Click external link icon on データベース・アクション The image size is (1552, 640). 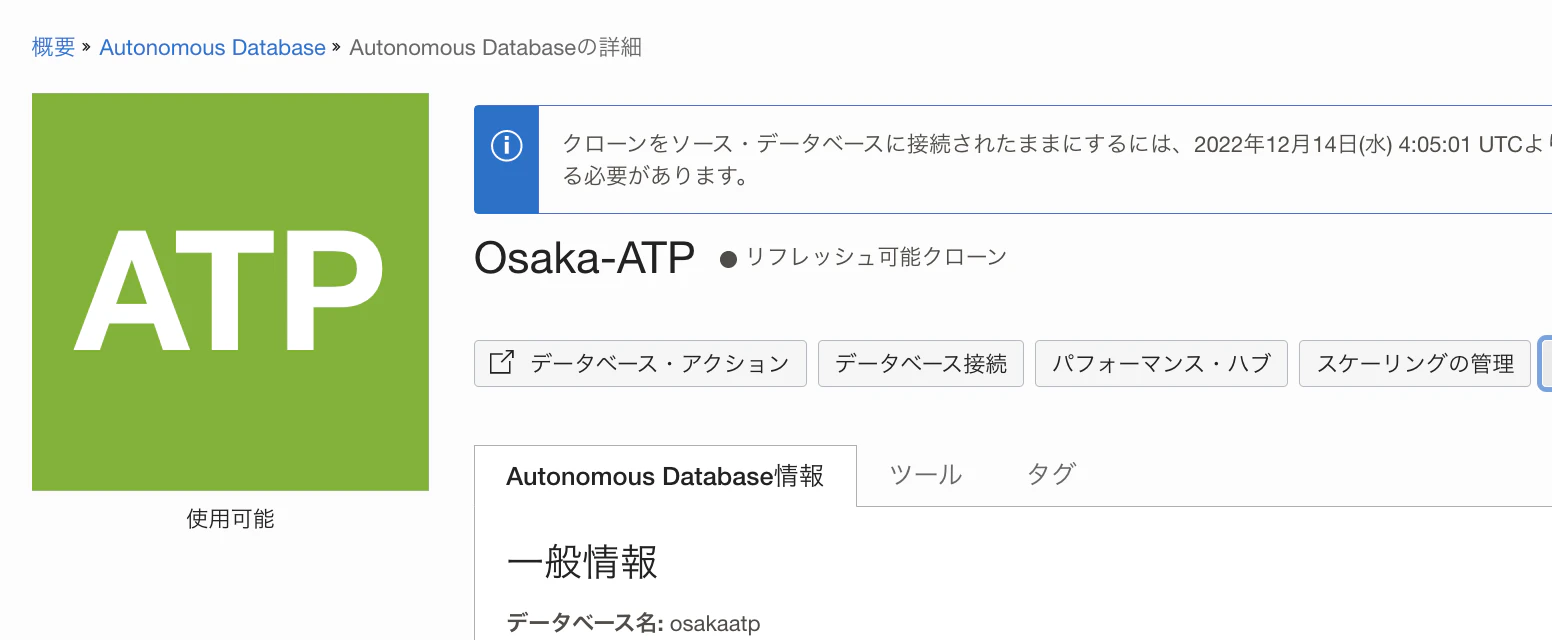point(501,362)
